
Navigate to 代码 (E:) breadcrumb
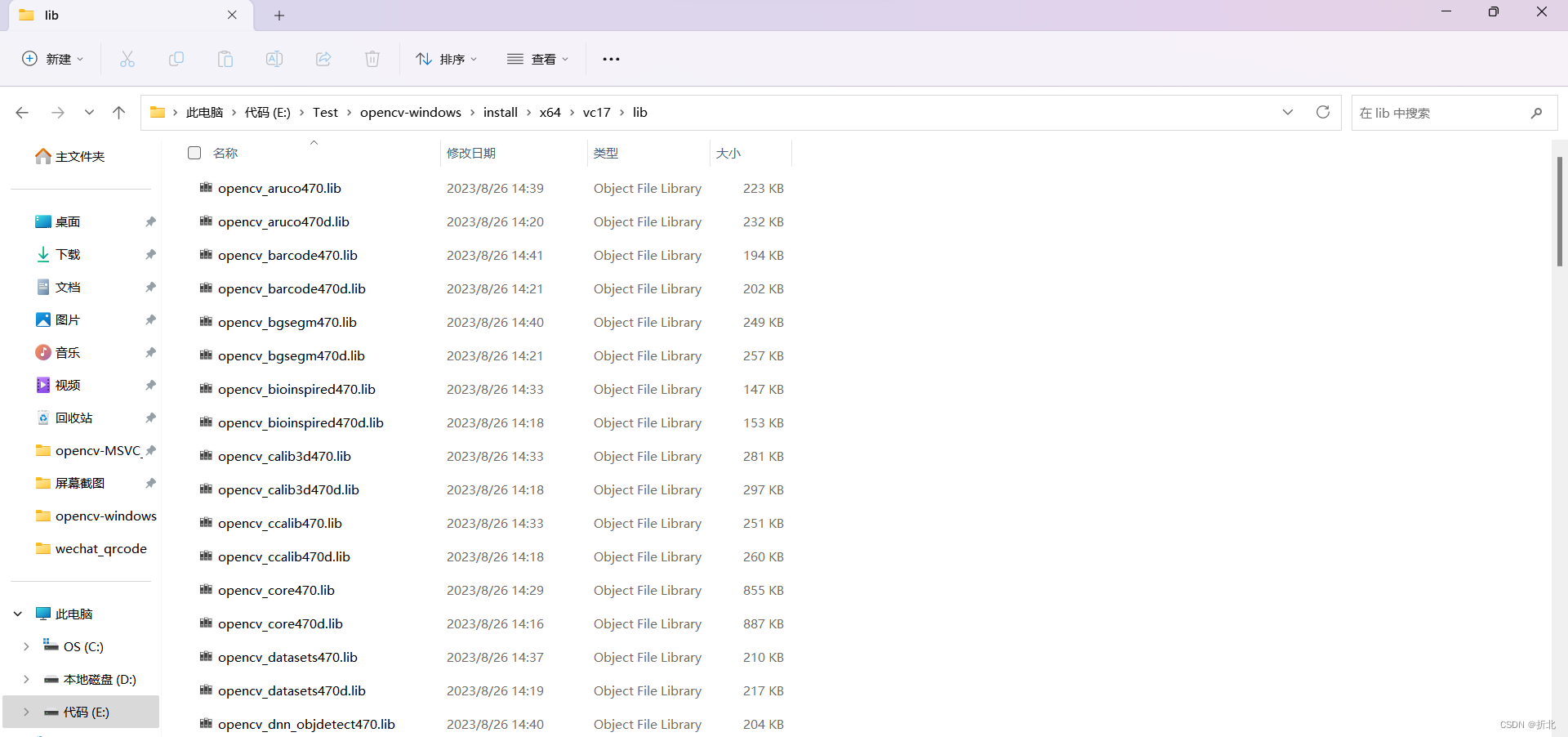pos(268,113)
